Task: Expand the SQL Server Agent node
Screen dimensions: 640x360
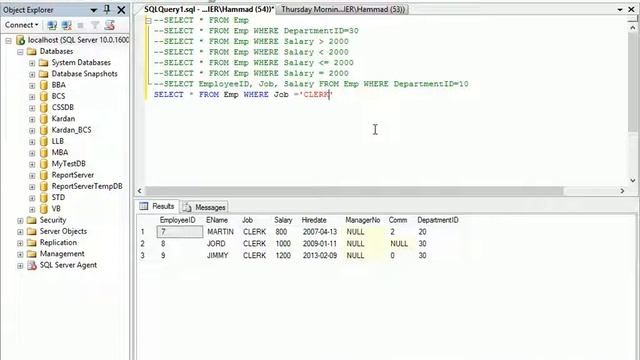Action: point(20,266)
